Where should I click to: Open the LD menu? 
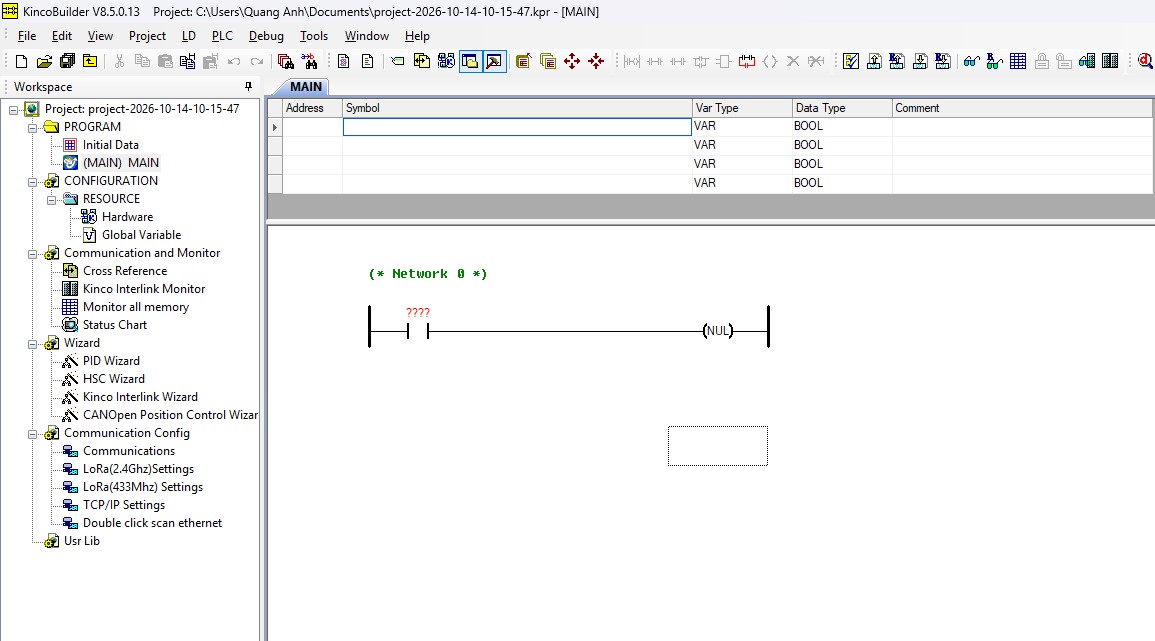(189, 36)
